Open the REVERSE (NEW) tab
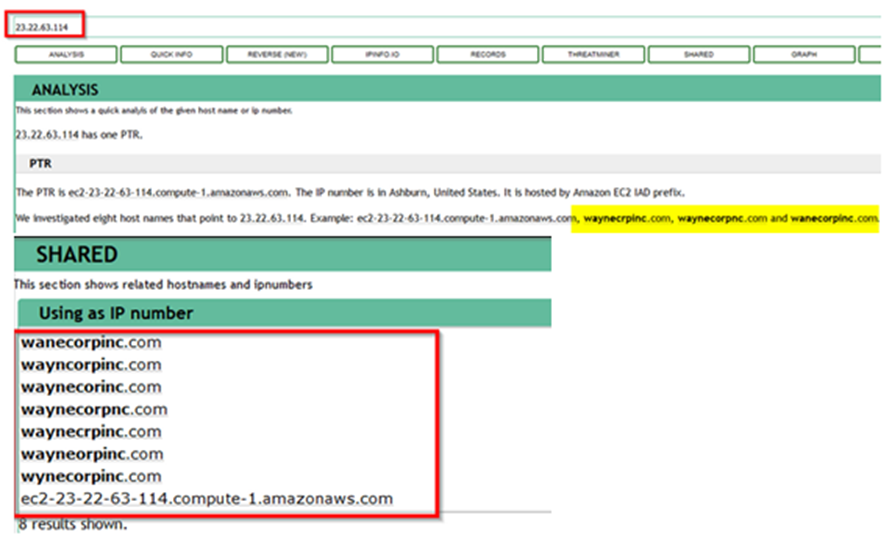The height and width of the screenshot is (552, 892). (277, 55)
